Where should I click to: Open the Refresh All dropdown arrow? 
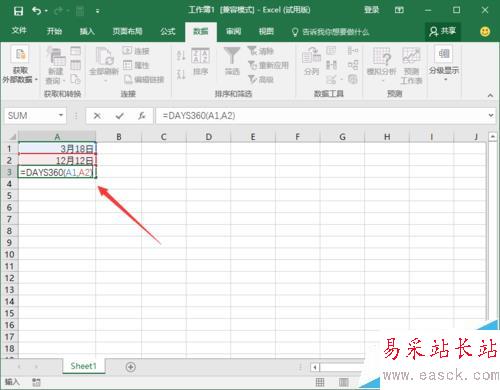(x=105, y=81)
